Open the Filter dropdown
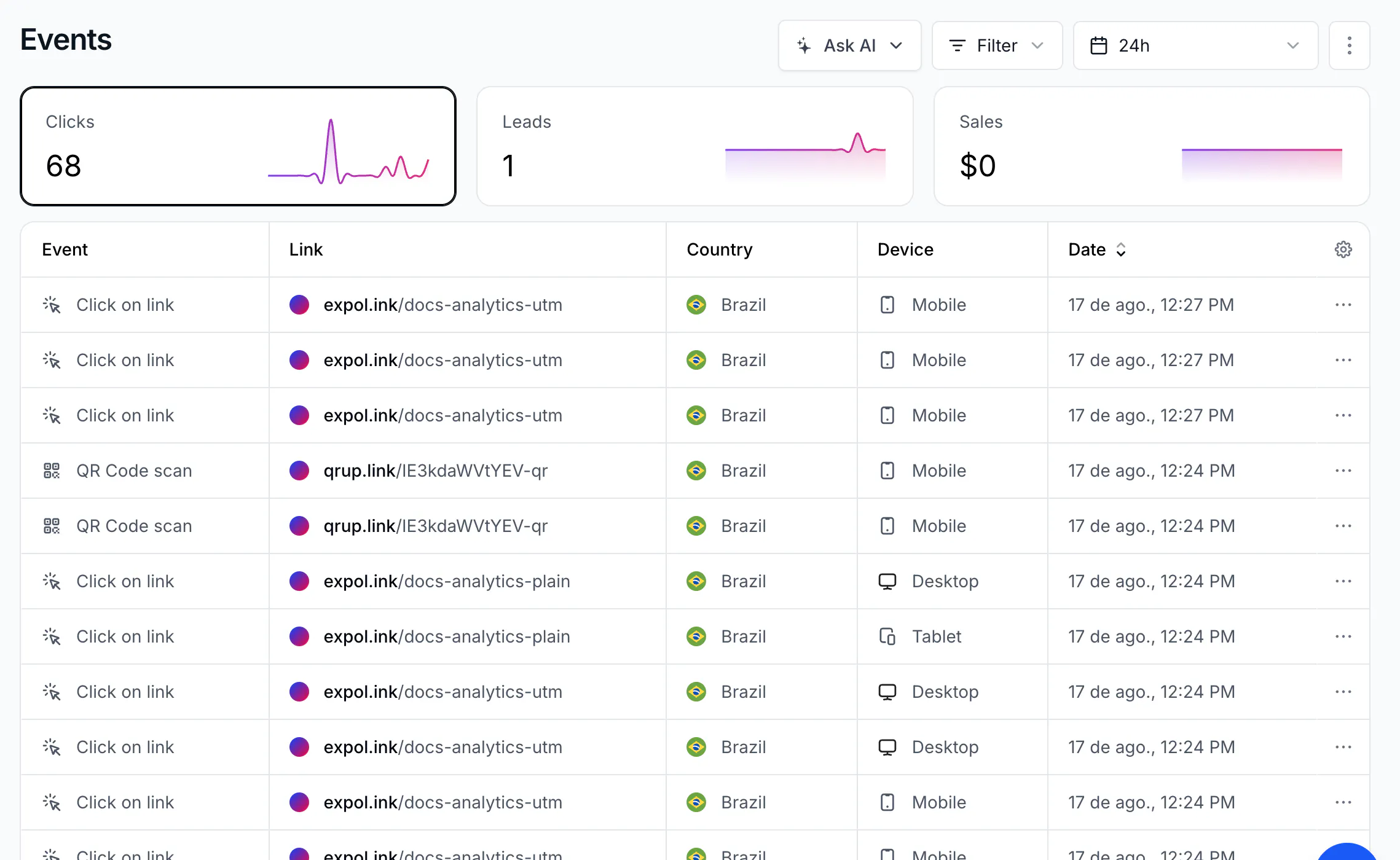Image resolution: width=1400 pixels, height=860 pixels. [997, 45]
